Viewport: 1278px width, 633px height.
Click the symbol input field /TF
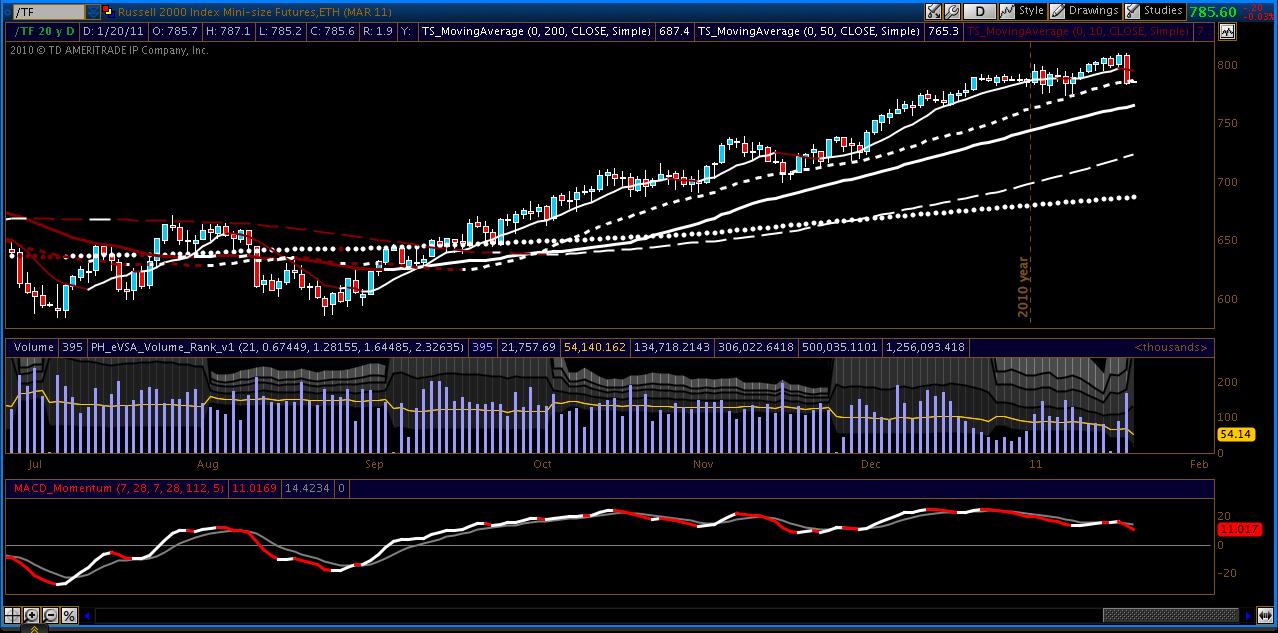tap(50, 12)
